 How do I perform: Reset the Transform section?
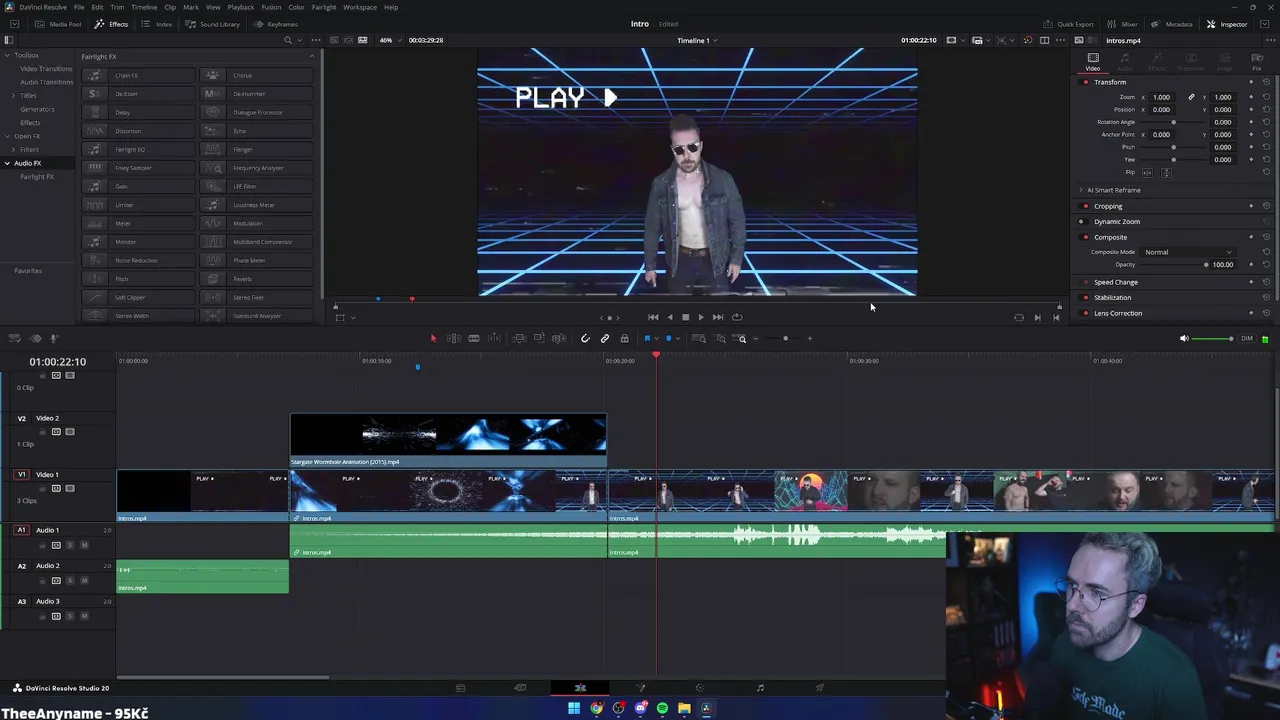pyautogui.click(x=1266, y=82)
